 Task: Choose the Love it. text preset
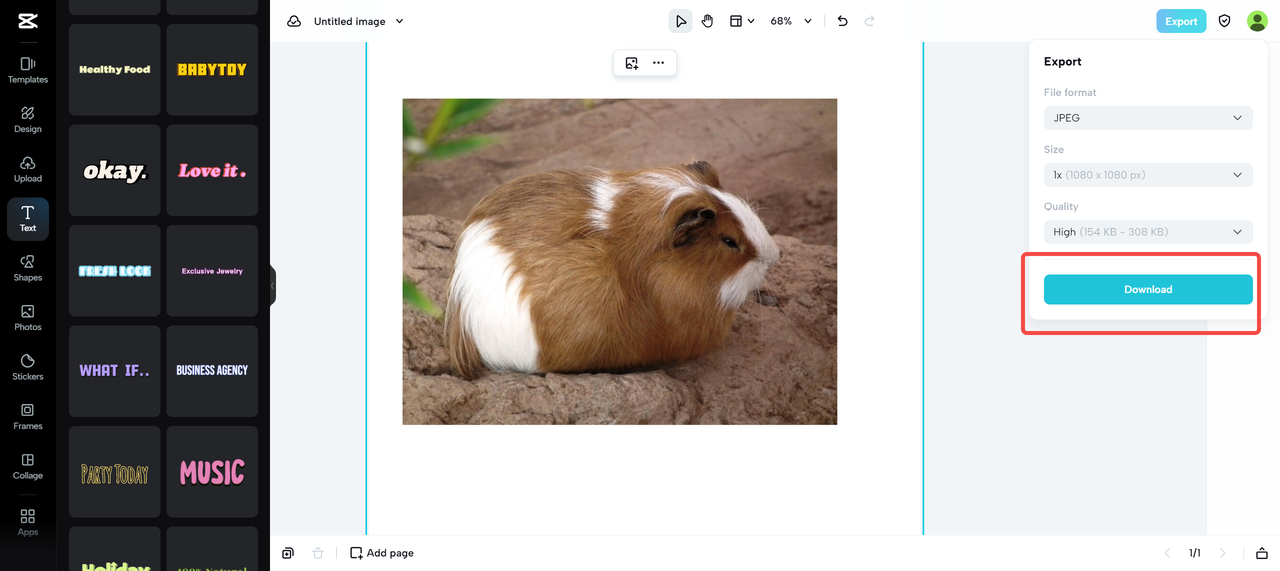(x=212, y=170)
